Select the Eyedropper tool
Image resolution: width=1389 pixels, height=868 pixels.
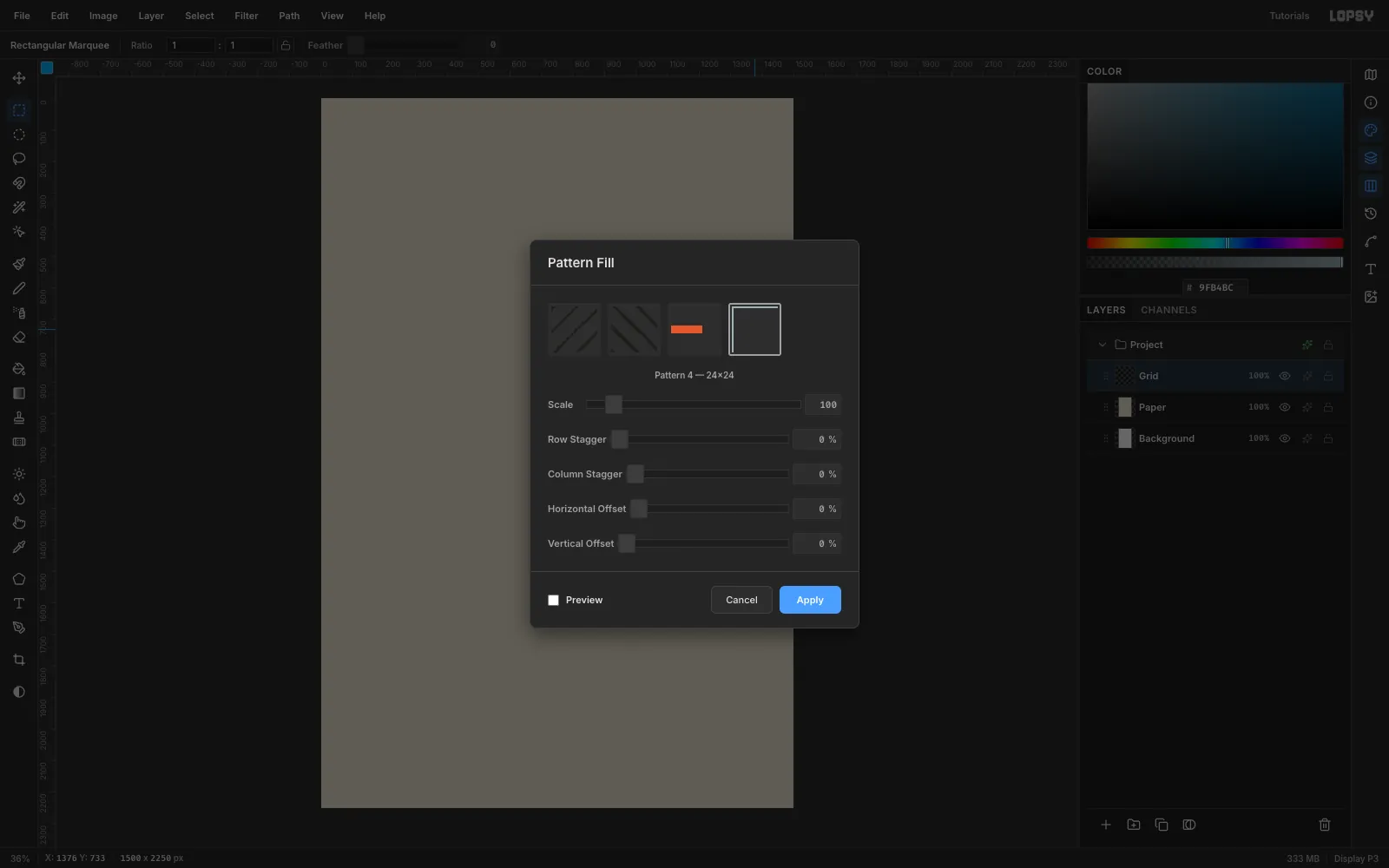tap(19, 547)
